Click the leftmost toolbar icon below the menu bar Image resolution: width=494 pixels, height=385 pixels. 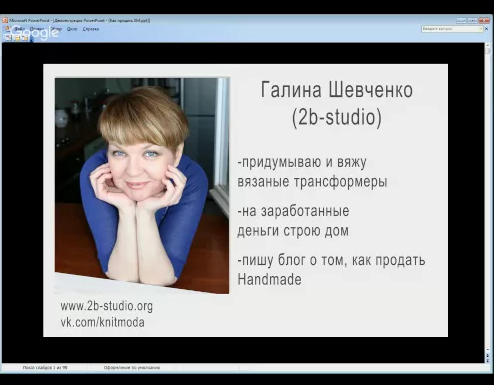(8, 38)
